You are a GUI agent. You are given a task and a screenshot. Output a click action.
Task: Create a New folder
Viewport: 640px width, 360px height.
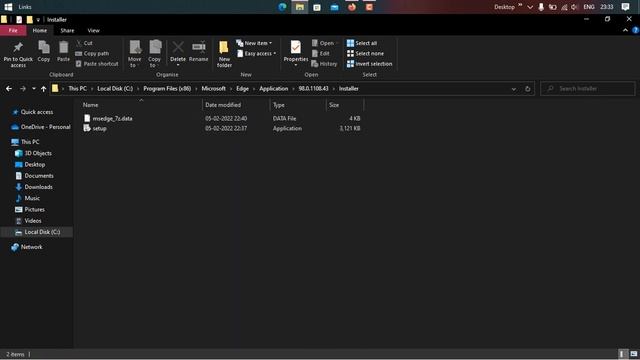(224, 54)
